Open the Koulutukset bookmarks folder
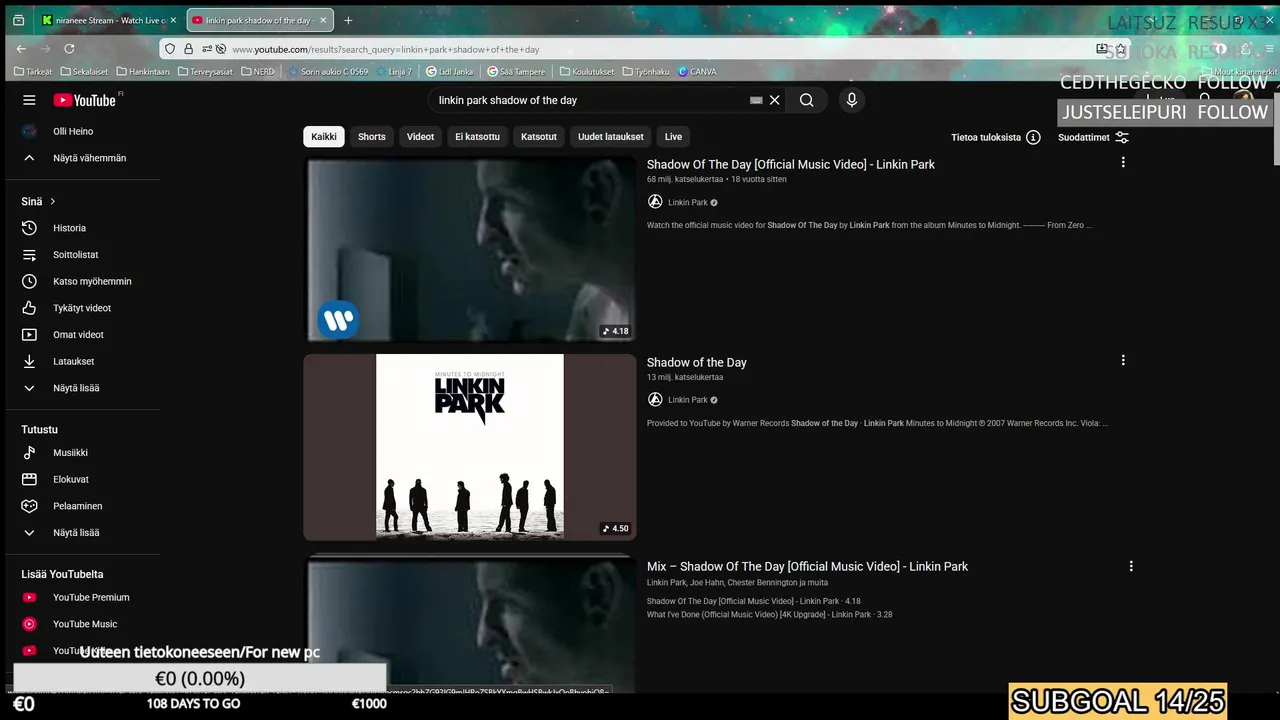This screenshot has width=1280, height=720. point(586,72)
